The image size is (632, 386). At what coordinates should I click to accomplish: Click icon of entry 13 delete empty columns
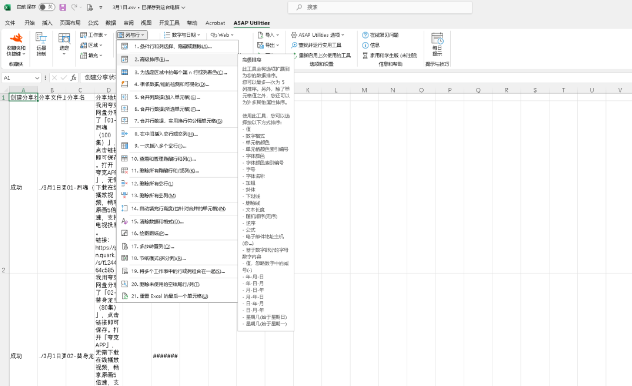[125, 195]
